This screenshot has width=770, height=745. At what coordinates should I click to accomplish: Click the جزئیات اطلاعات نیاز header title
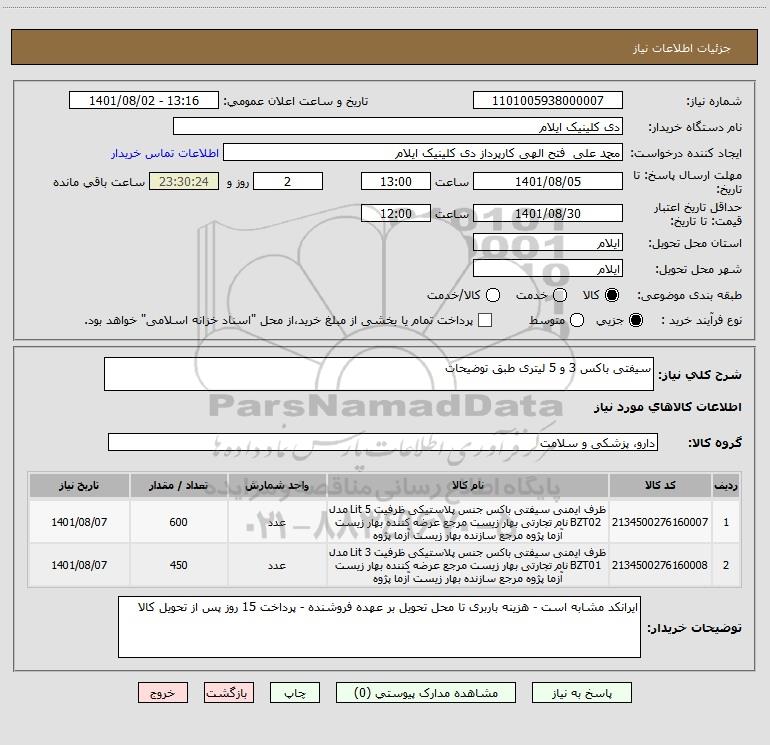point(681,48)
